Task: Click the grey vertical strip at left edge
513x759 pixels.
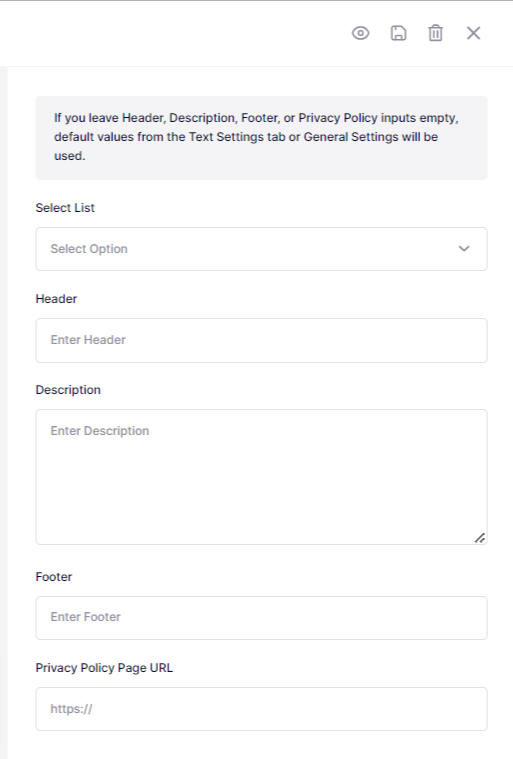Action: click(x=4, y=411)
